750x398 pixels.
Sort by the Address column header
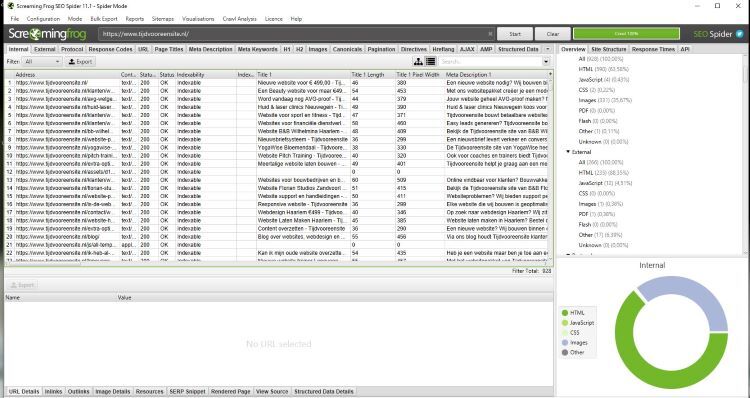[66, 75]
